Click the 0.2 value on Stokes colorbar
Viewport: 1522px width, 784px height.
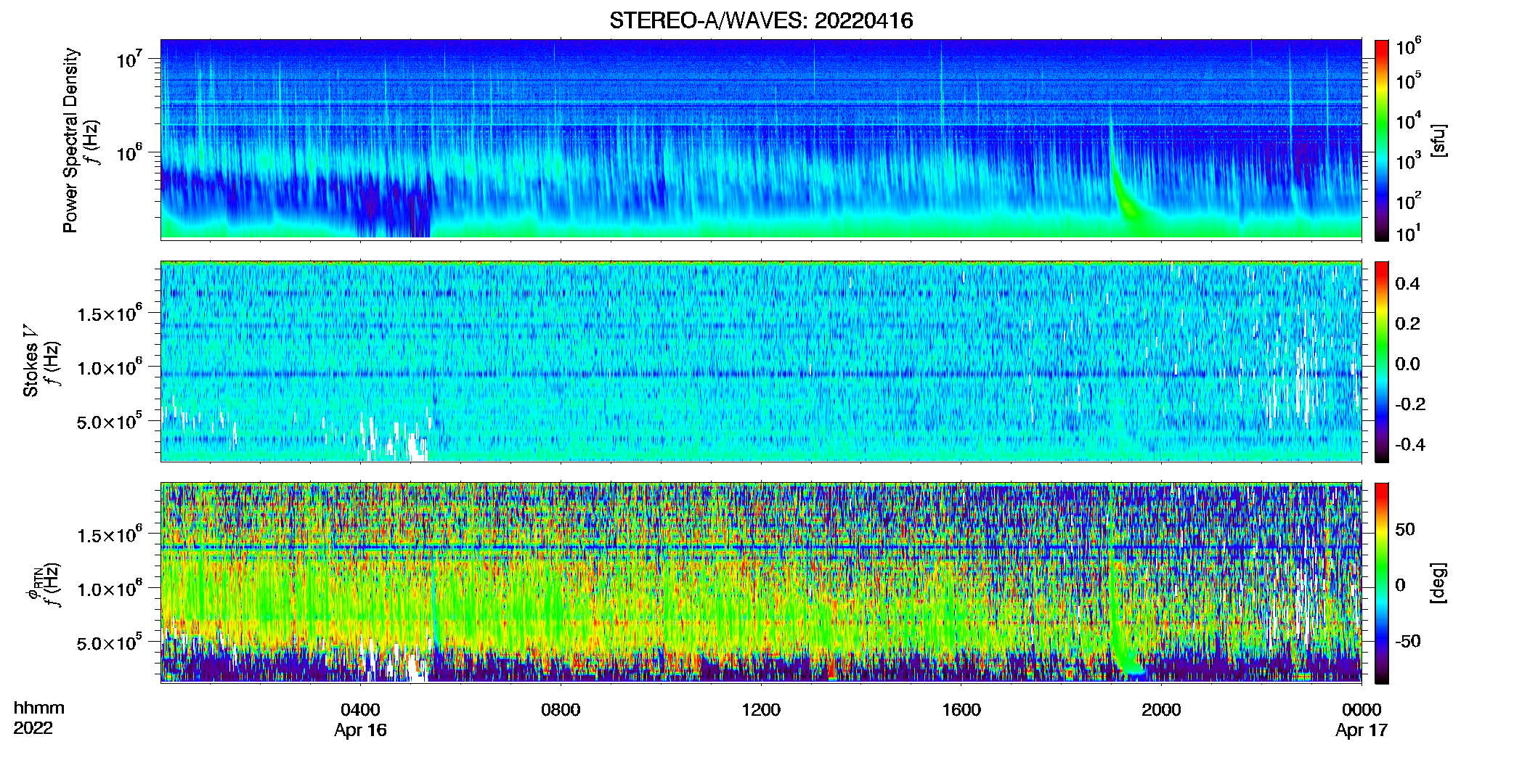pyautogui.click(x=1407, y=324)
